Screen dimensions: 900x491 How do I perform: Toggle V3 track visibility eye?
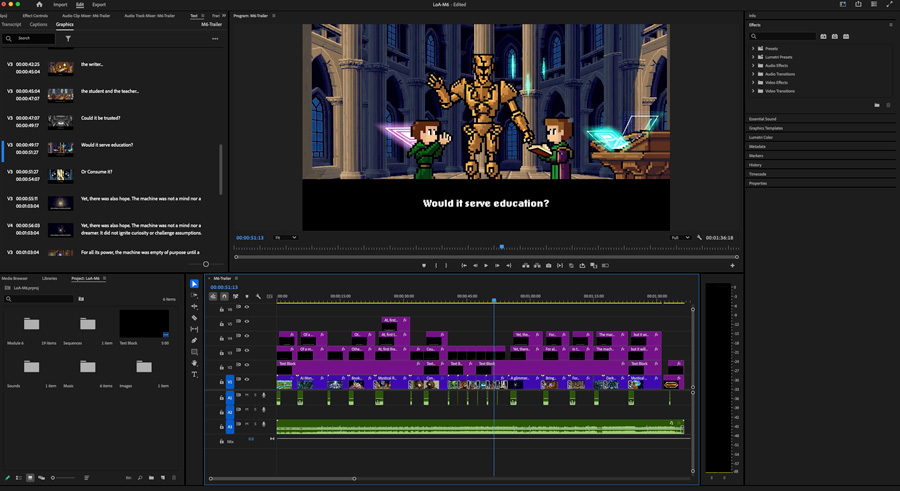click(247, 350)
